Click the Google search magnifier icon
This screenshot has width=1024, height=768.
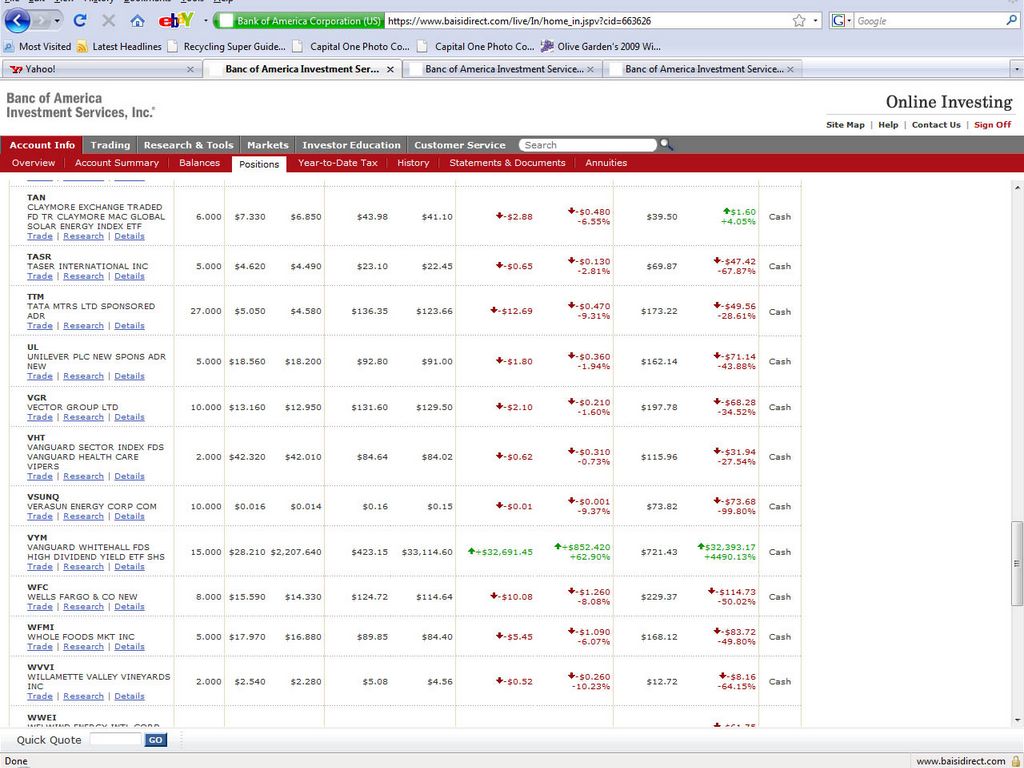coord(1011,20)
